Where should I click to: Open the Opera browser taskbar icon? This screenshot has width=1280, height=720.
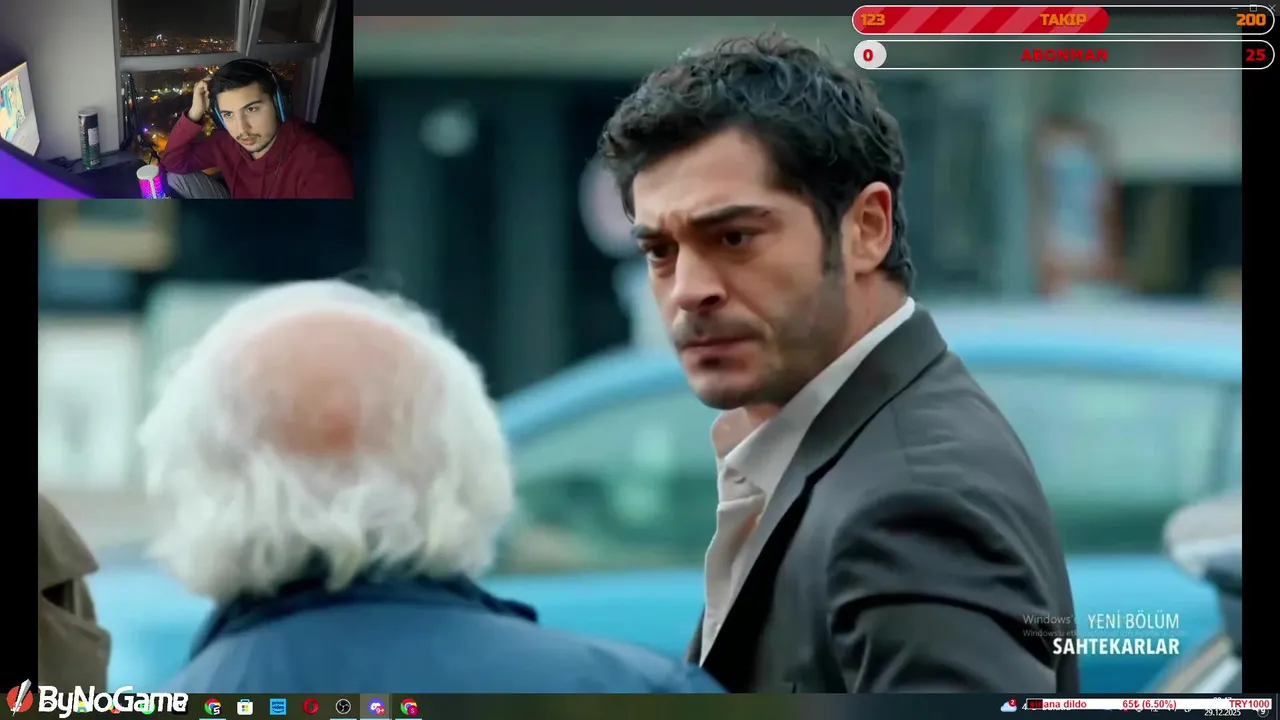[311, 707]
